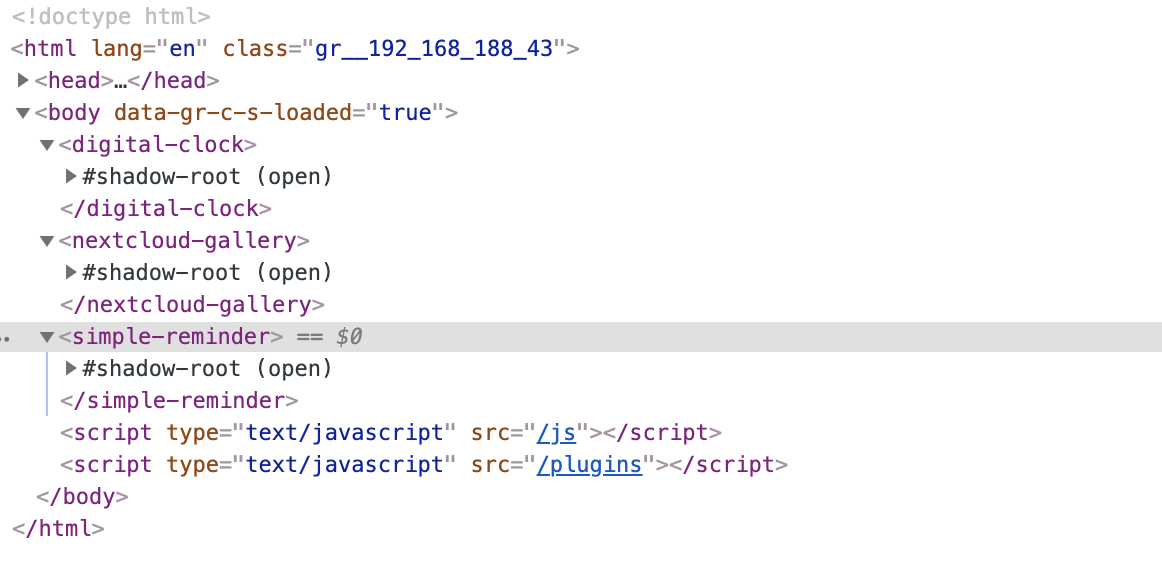Screen dimensions: 1162x578
Task: Expand shadow-root under digital-clock
Action: click(71, 177)
